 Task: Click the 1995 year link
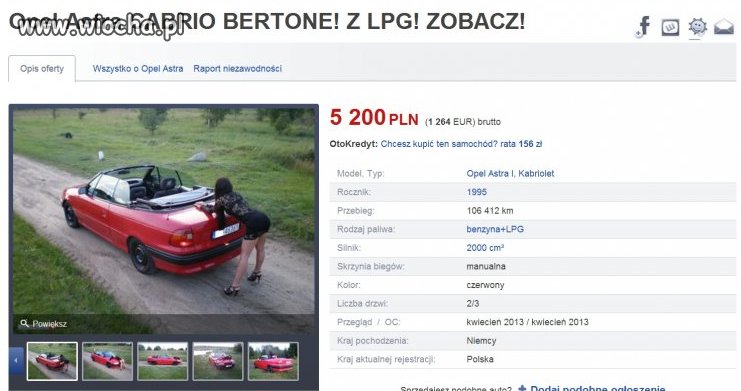tap(476, 192)
